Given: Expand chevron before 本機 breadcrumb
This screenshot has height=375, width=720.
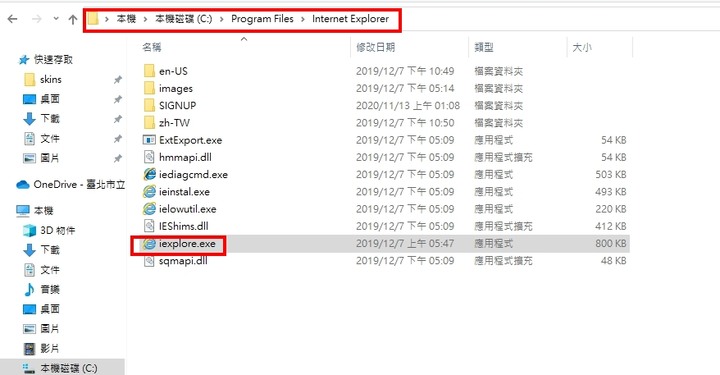Looking at the screenshot, I should tap(107, 19).
